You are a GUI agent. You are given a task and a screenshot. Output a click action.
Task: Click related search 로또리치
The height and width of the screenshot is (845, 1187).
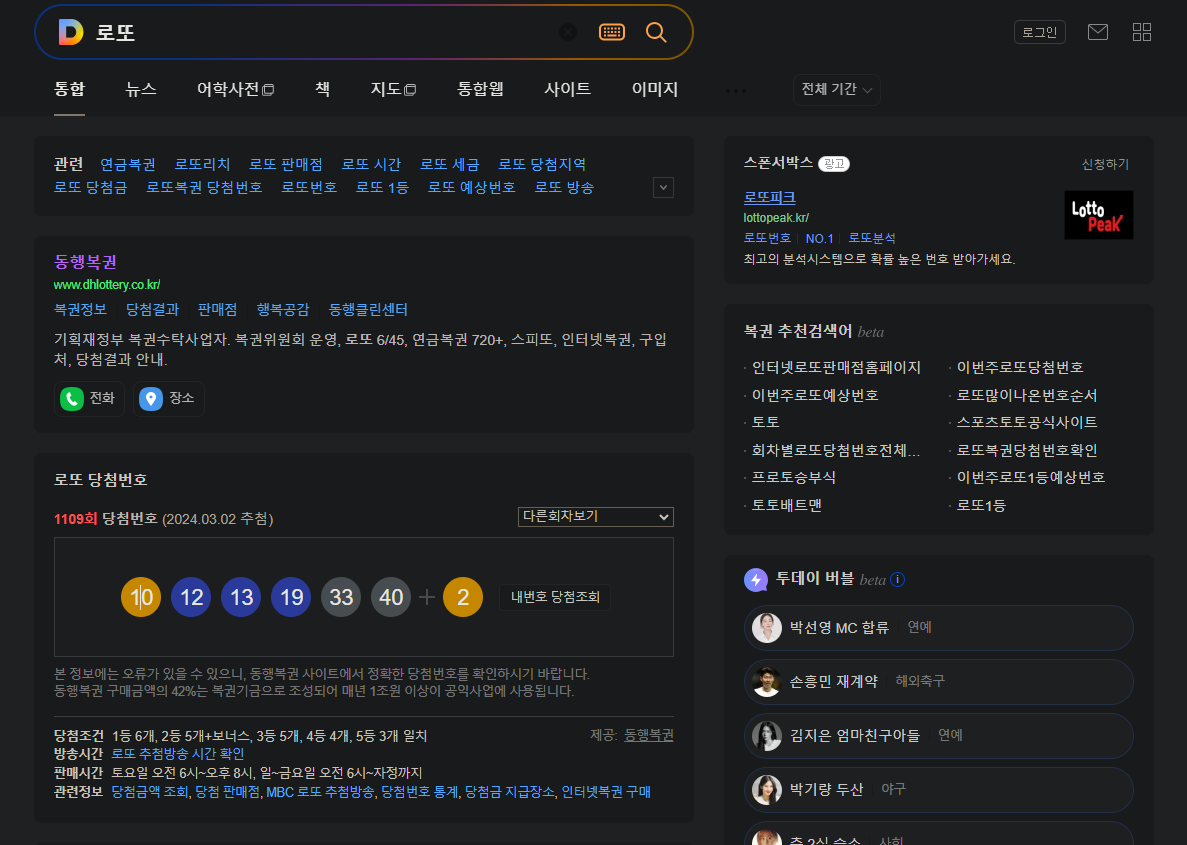pyautogui.click(x=202, y=164)
